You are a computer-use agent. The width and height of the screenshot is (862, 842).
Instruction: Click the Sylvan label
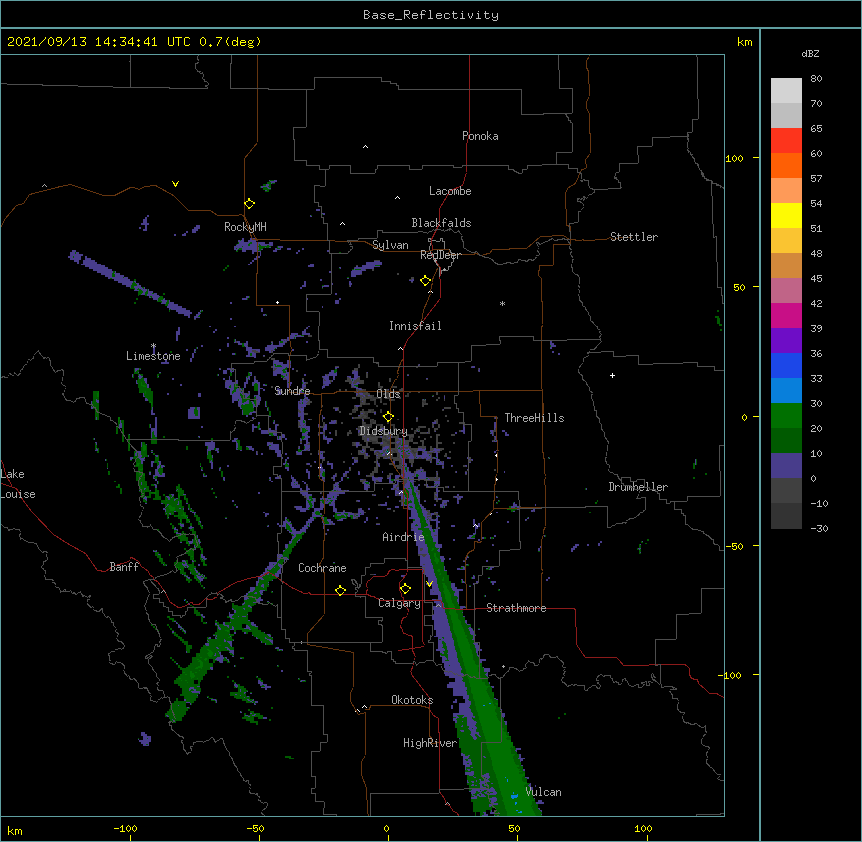point(390,245)
